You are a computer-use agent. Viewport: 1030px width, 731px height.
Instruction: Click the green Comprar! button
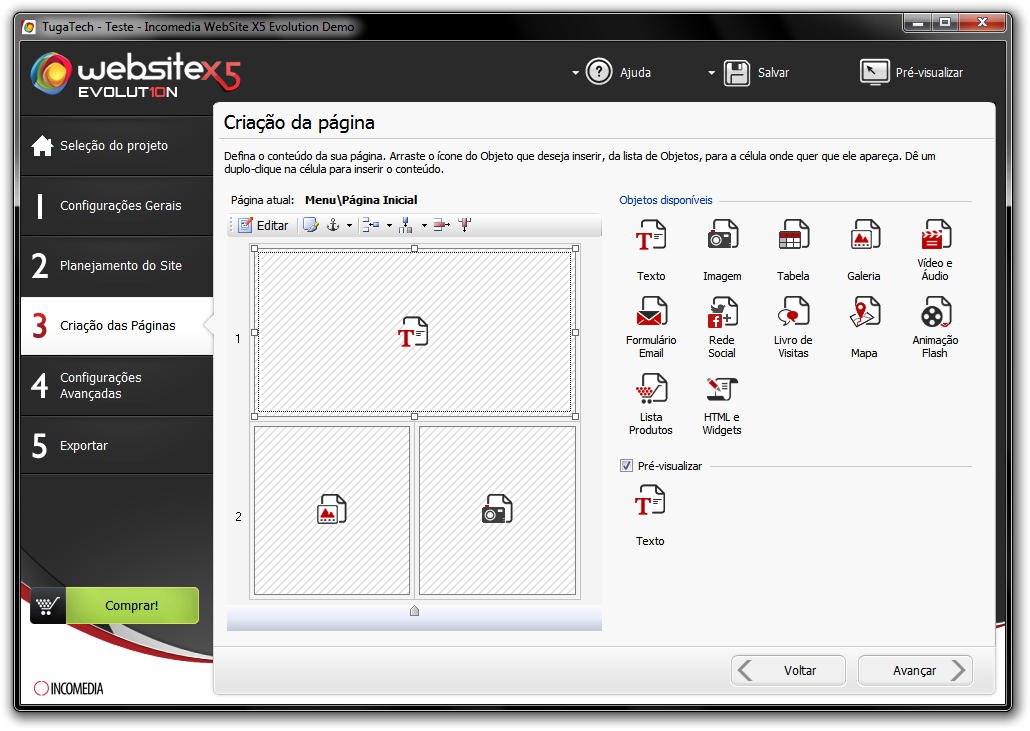point(132,605)
